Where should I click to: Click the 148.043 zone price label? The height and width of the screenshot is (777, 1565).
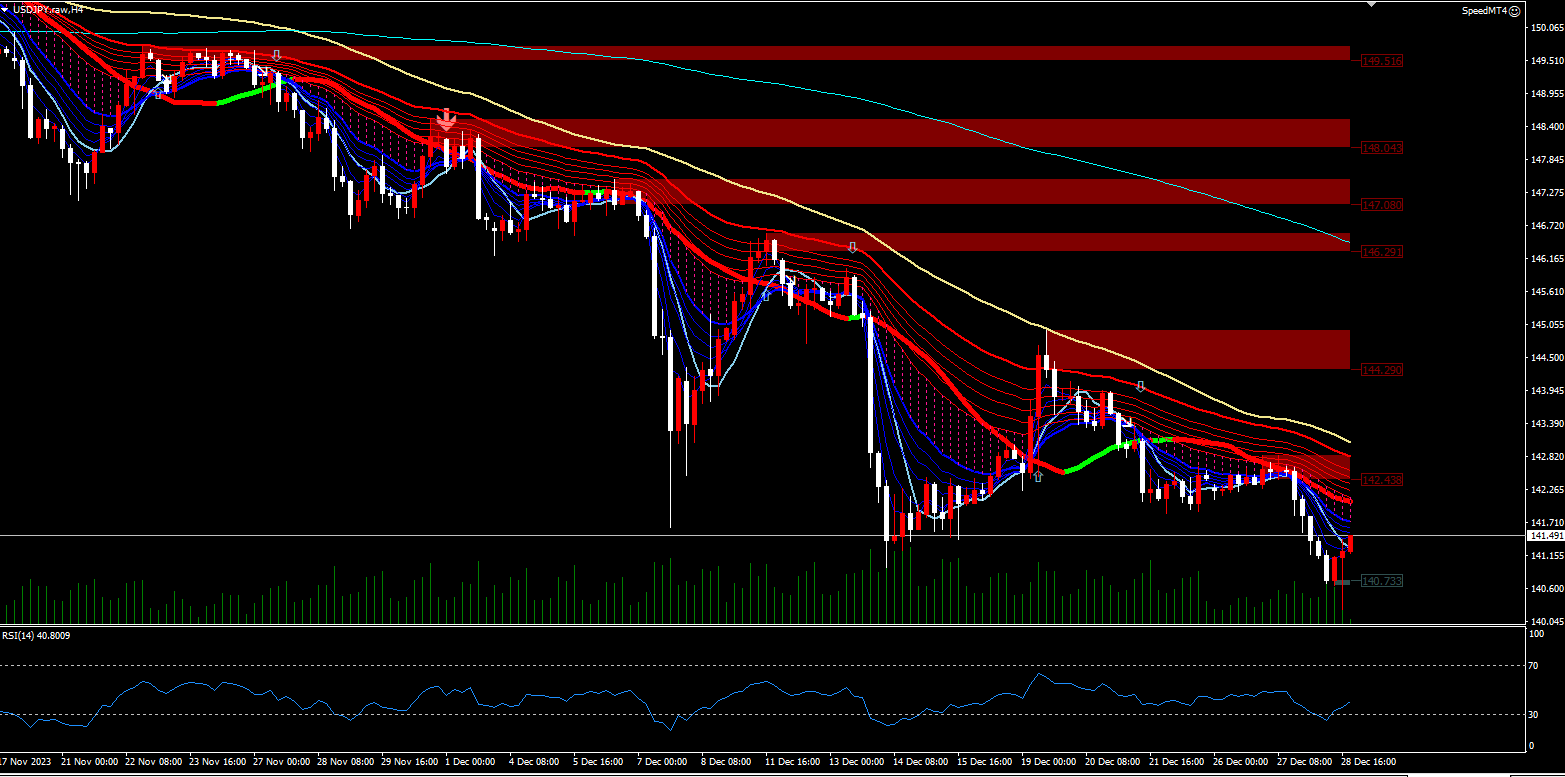tap(1383, 147)
